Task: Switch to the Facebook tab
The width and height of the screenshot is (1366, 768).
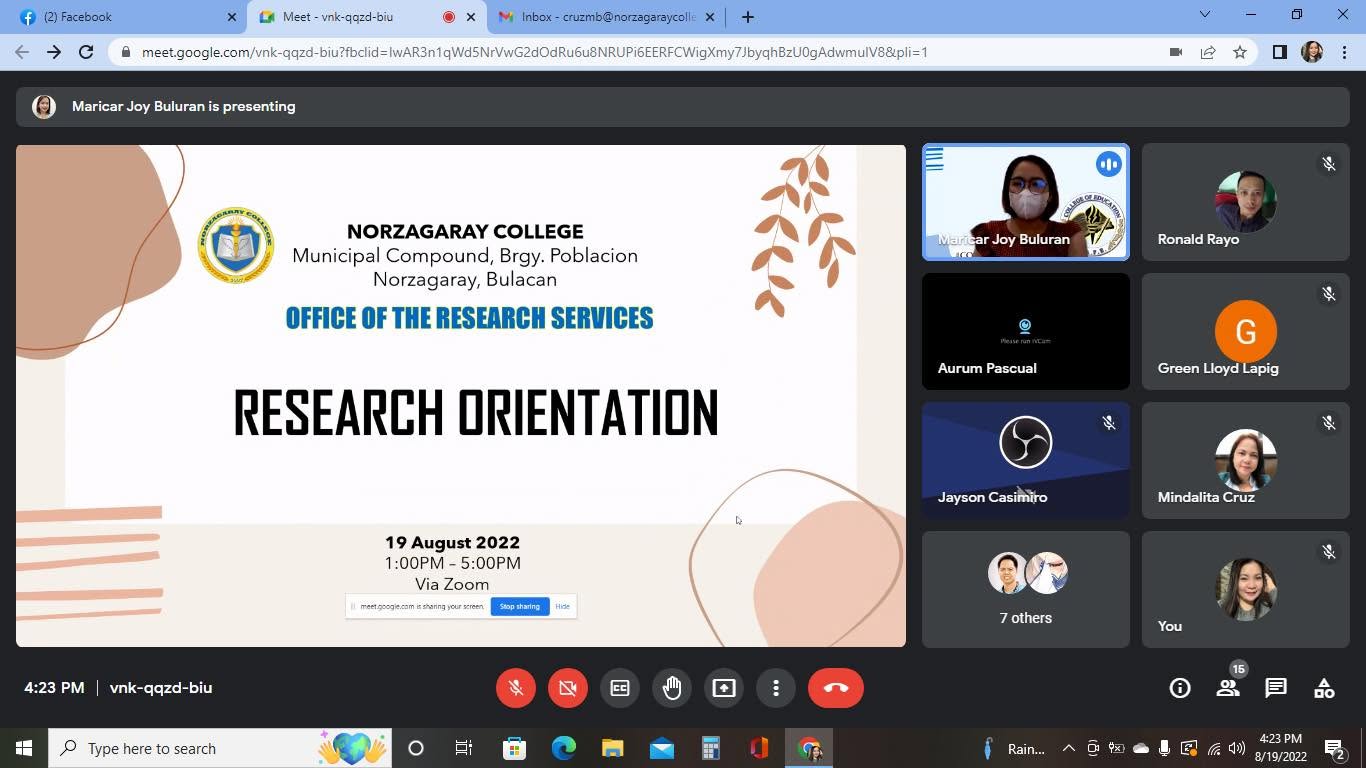Action: (130, 17)
